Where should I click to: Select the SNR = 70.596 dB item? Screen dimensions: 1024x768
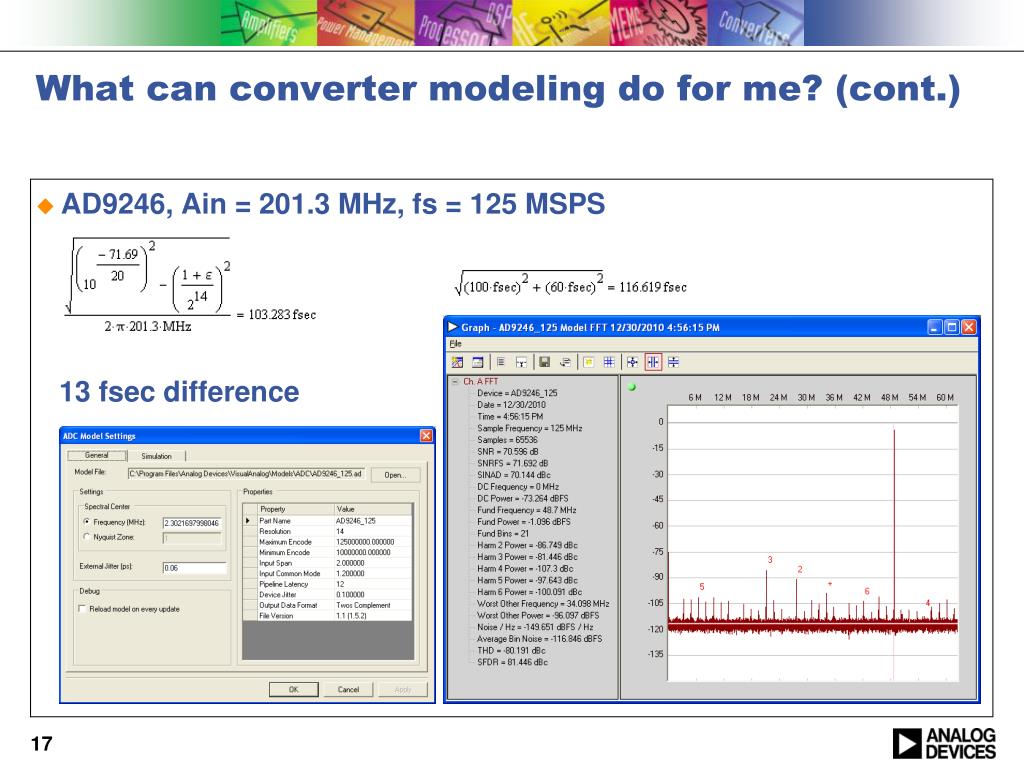(507, 451)
